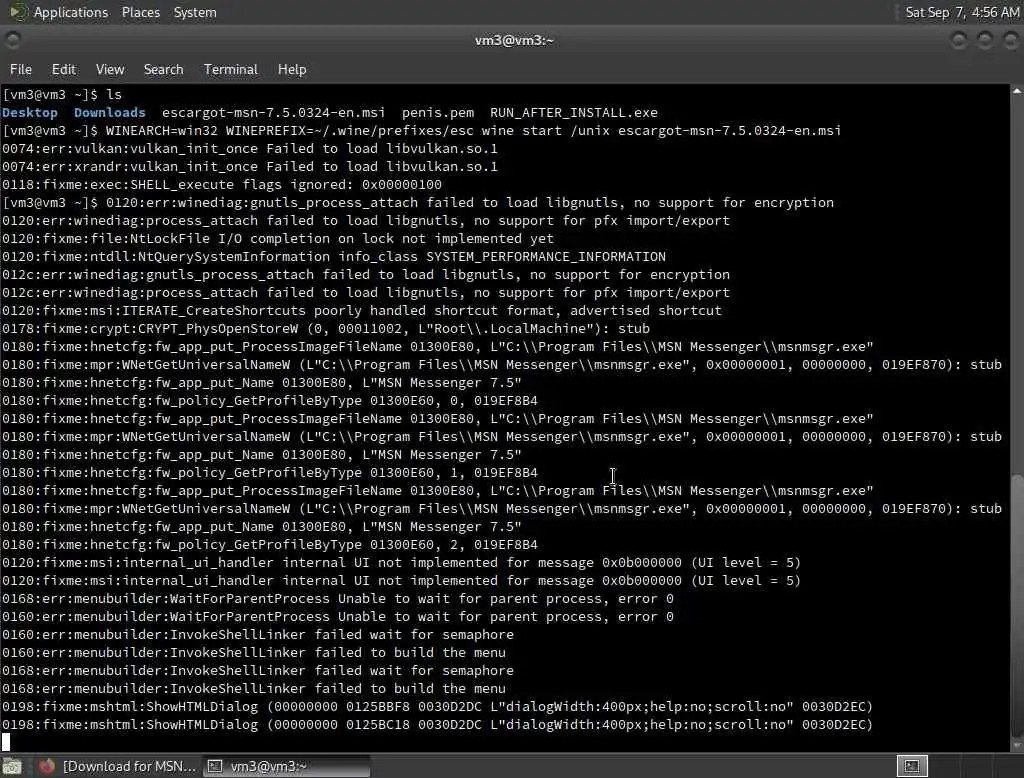Open the Terminal menu

coord(231,69)
